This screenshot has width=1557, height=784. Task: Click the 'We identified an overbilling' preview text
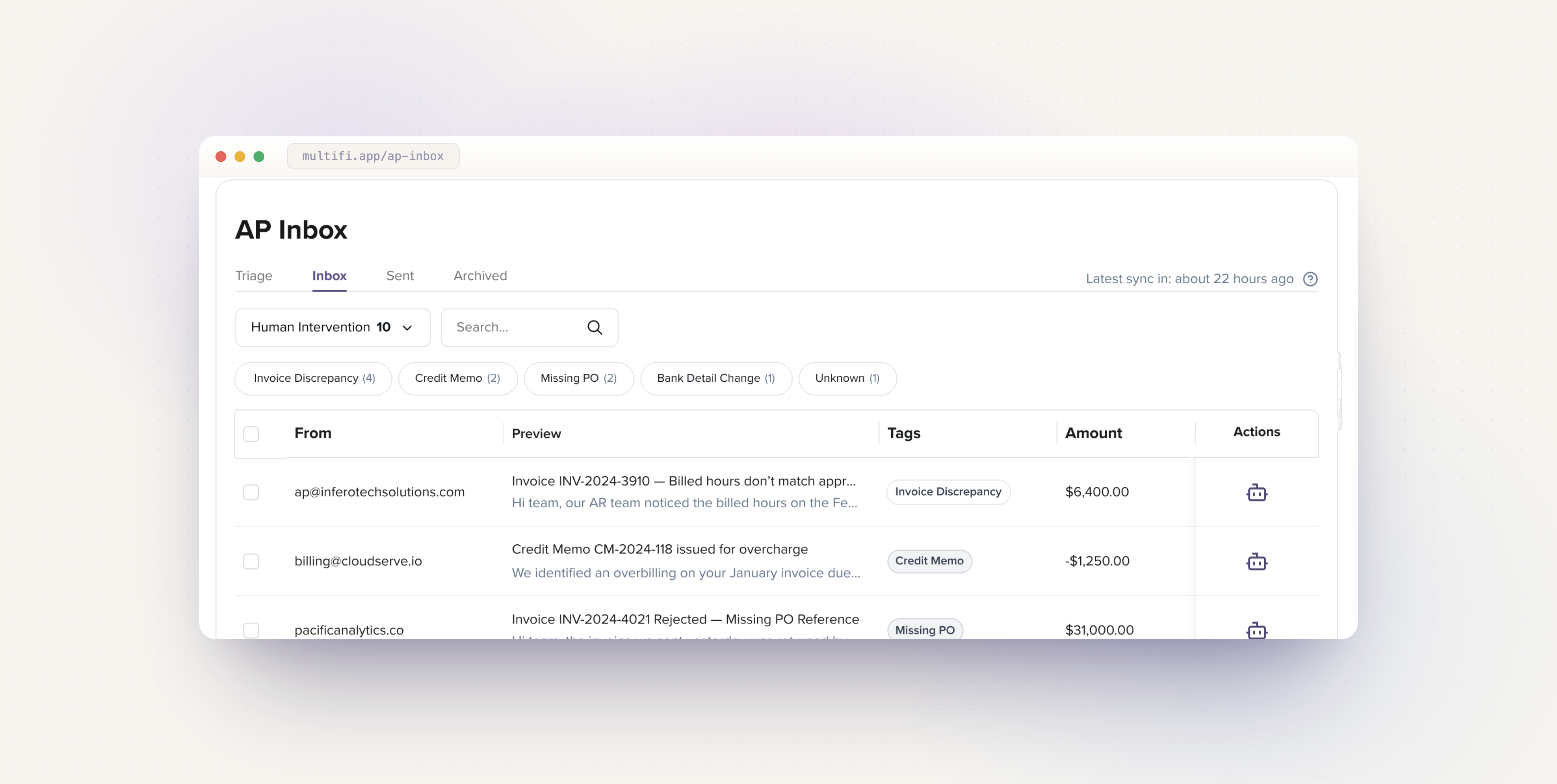click(x=686, y=573)
